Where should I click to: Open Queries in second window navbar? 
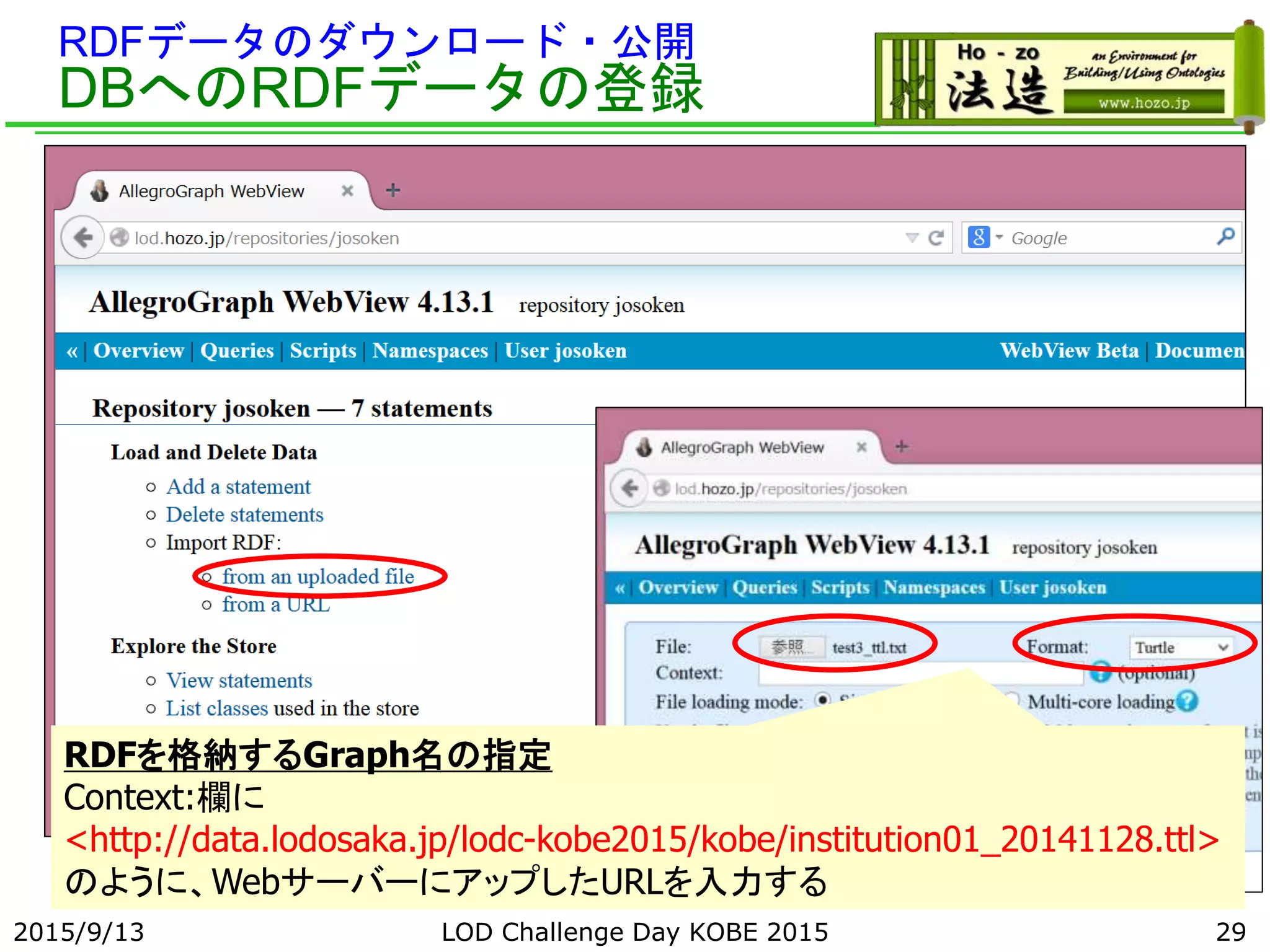[765, 587]
